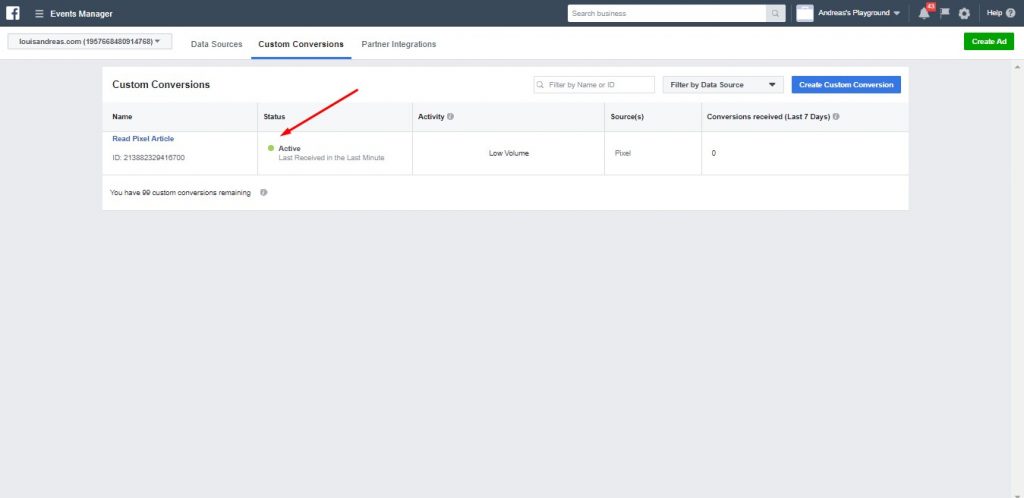The image size is (1024, 498).
Task: Click the Help question mark icon
Action: pyautogui.click(x=1010, y=13)
